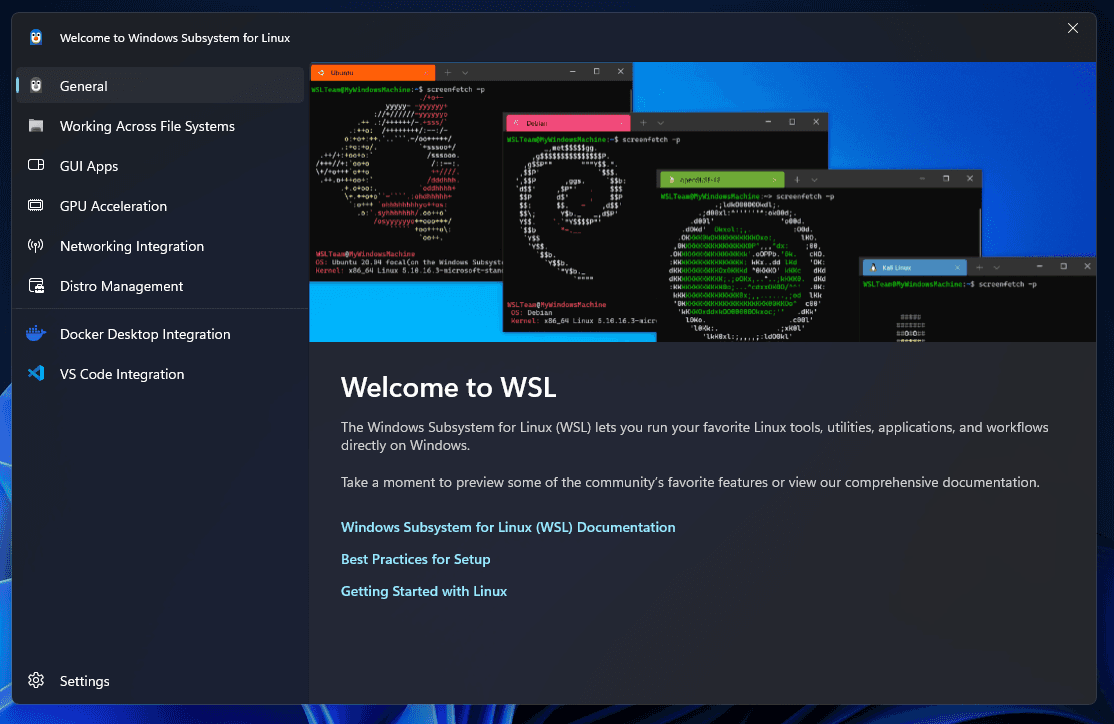Open the GUI Apps section
Image resolution: width=1114 pixels, height=724 pixels.
[x=160, y=166]
